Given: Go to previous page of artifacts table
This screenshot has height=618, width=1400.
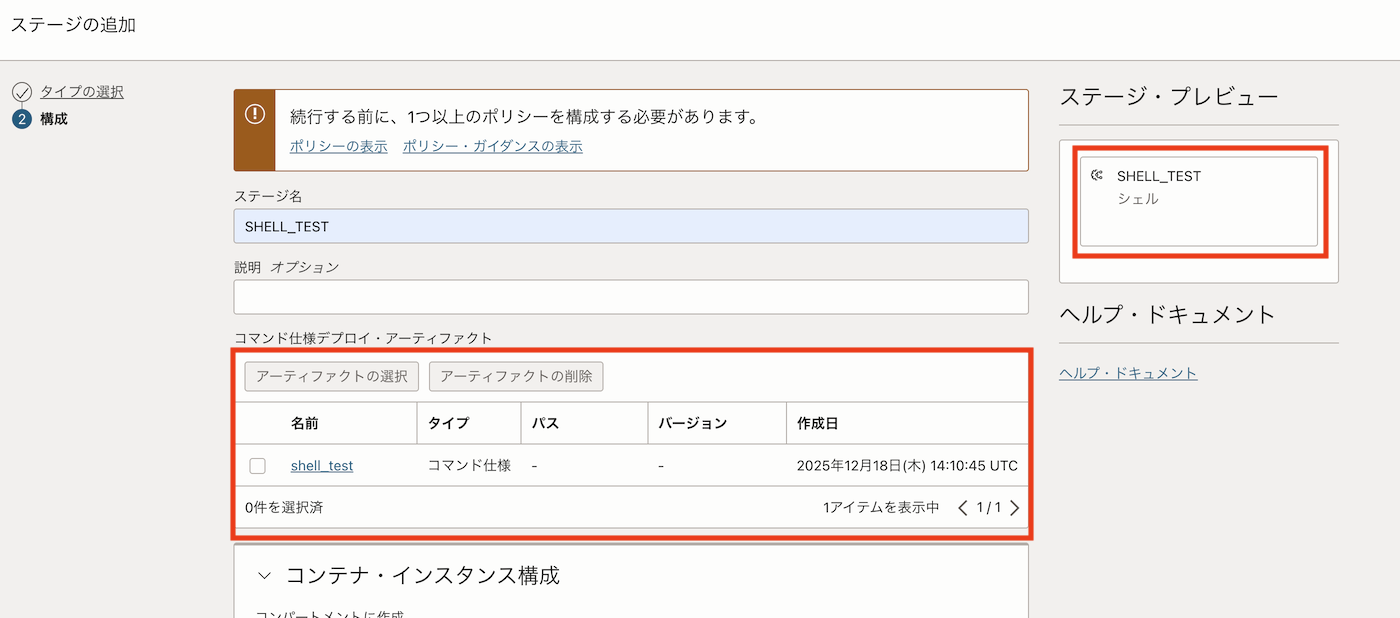Looking at the screenshot, I should (x=963, y=508).
